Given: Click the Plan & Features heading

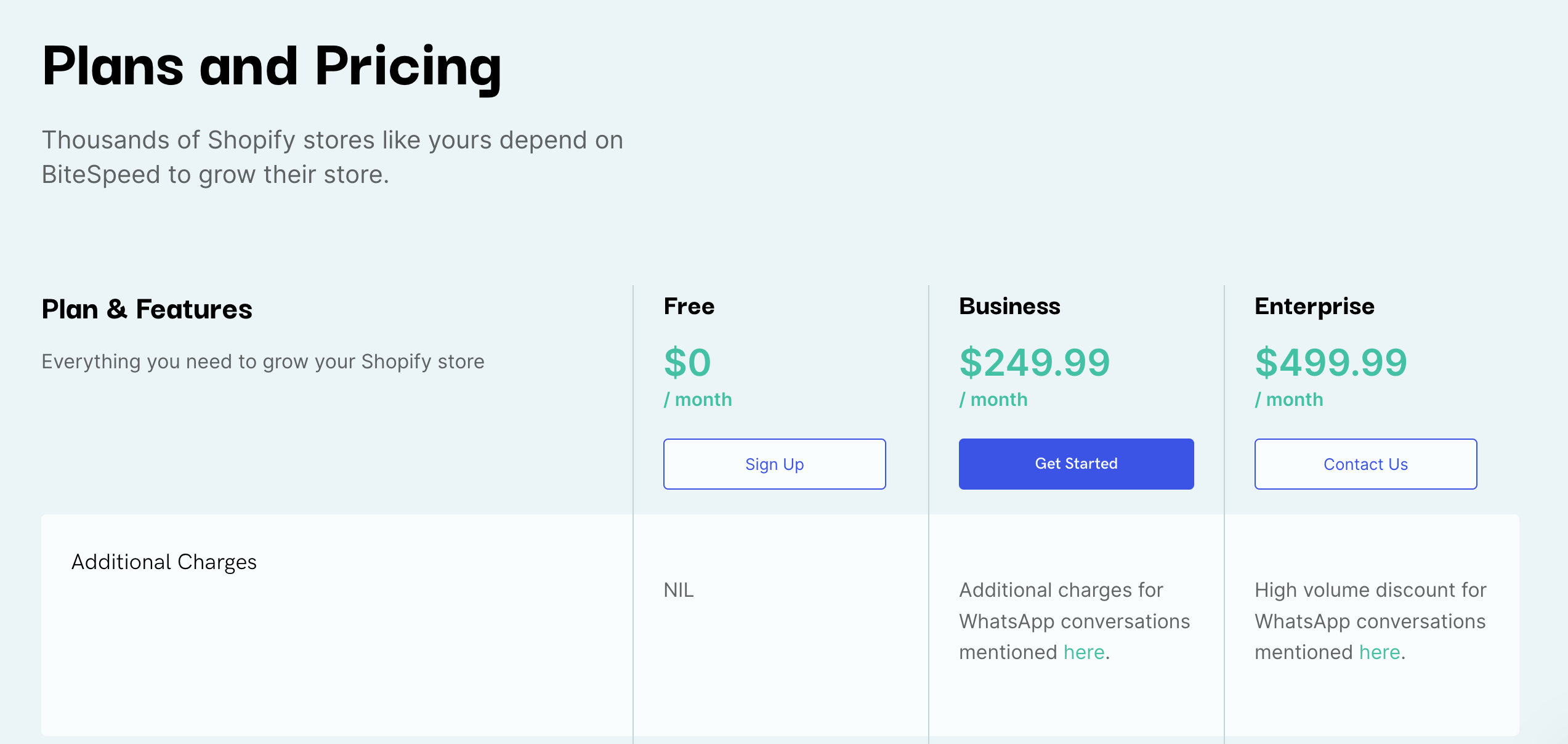Looking at the screenshot, I should 147,309.
